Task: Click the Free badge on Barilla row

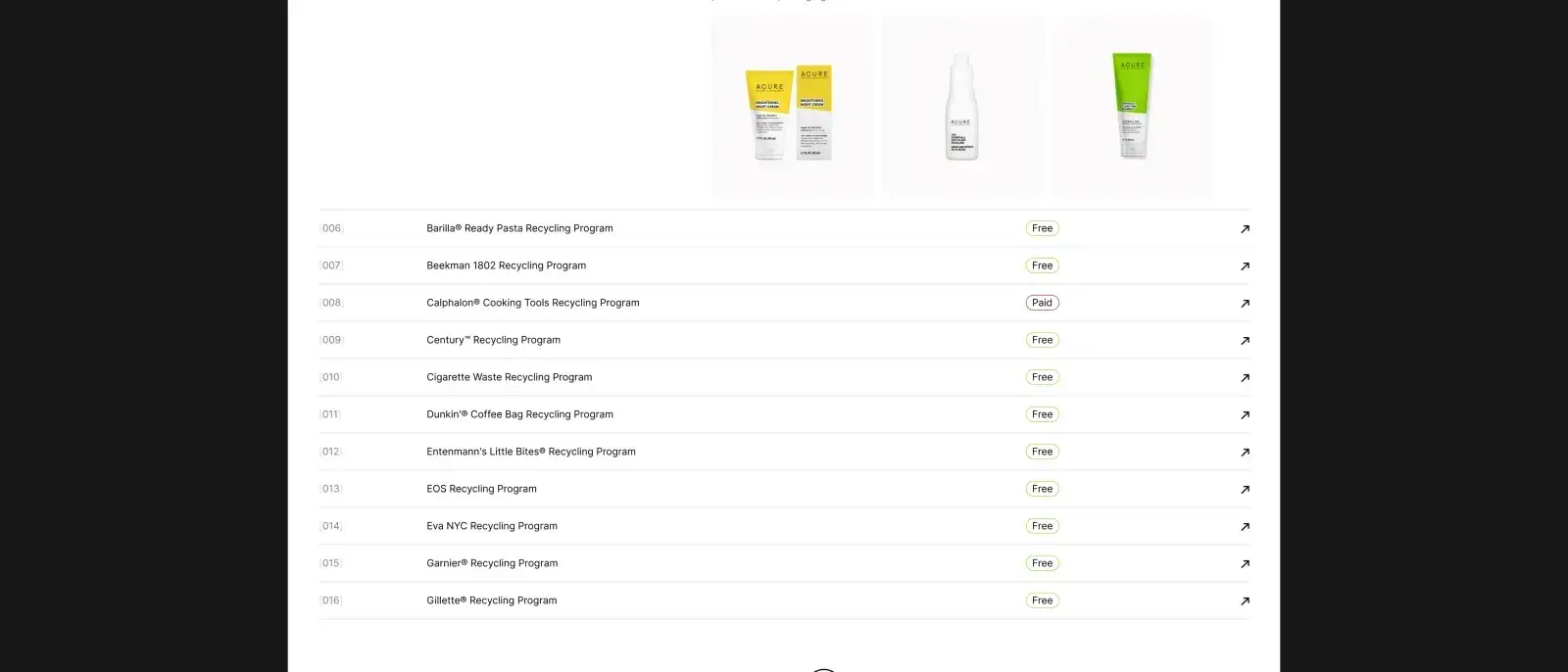Action: click(1043, 228)
